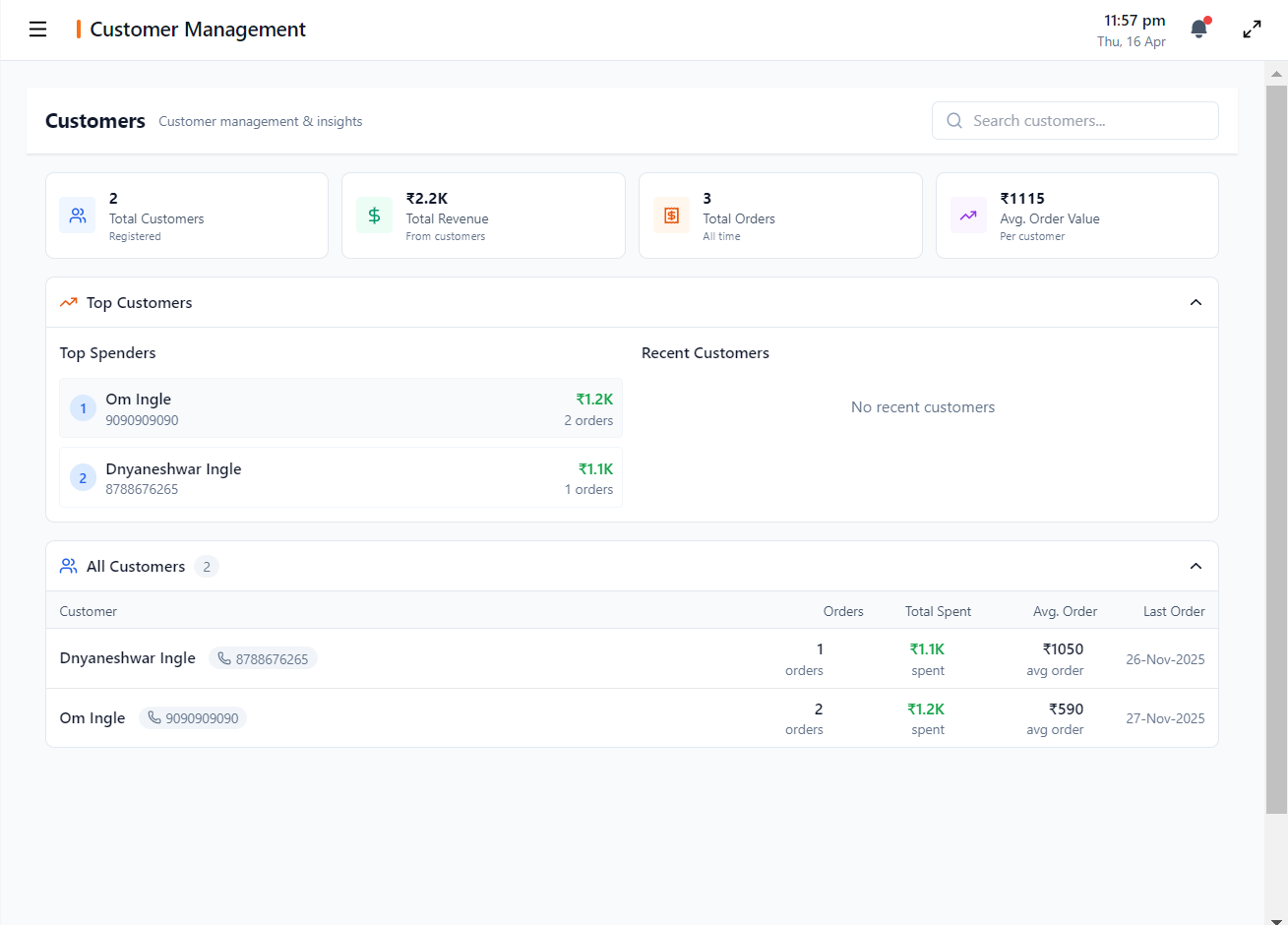This screenshot has height=925, width=1288.
Task: Click ₹590 avg order value
Action: (1066, 709)
